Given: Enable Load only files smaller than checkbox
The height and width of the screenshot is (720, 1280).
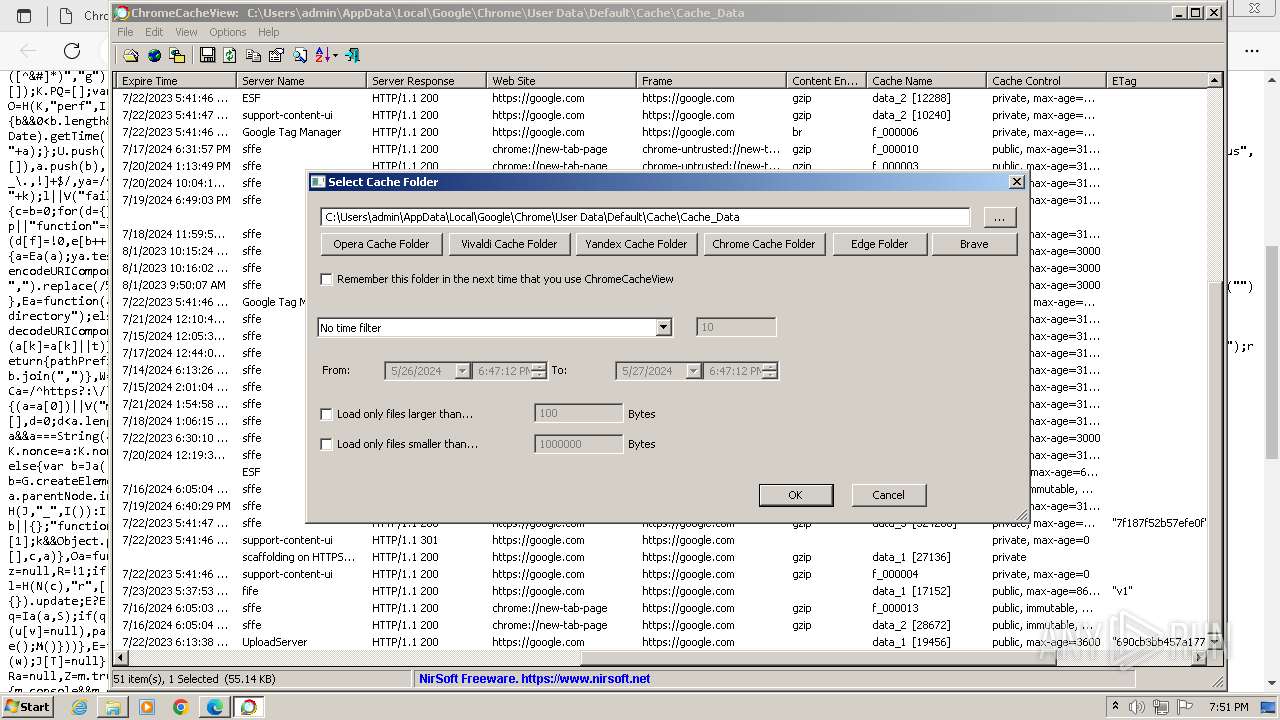Looking at the screenshot, I should point(326,444).
